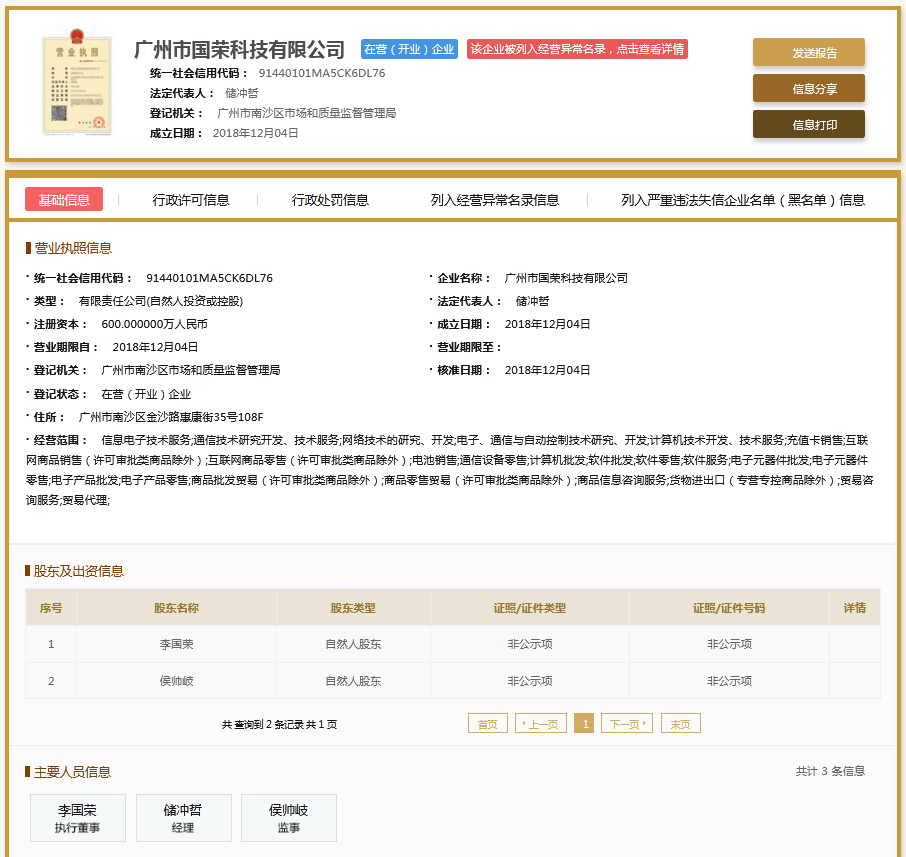Open the 储冲哲 经理 personnel card
Screen dimensions: 906x857
tap(183, 818)
